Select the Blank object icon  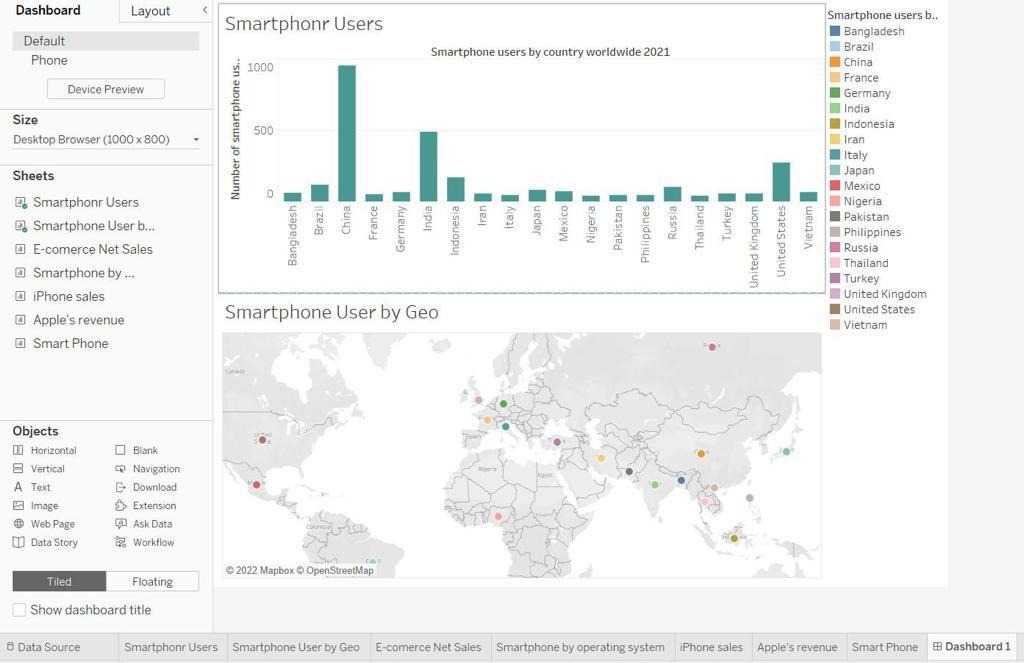120,450
